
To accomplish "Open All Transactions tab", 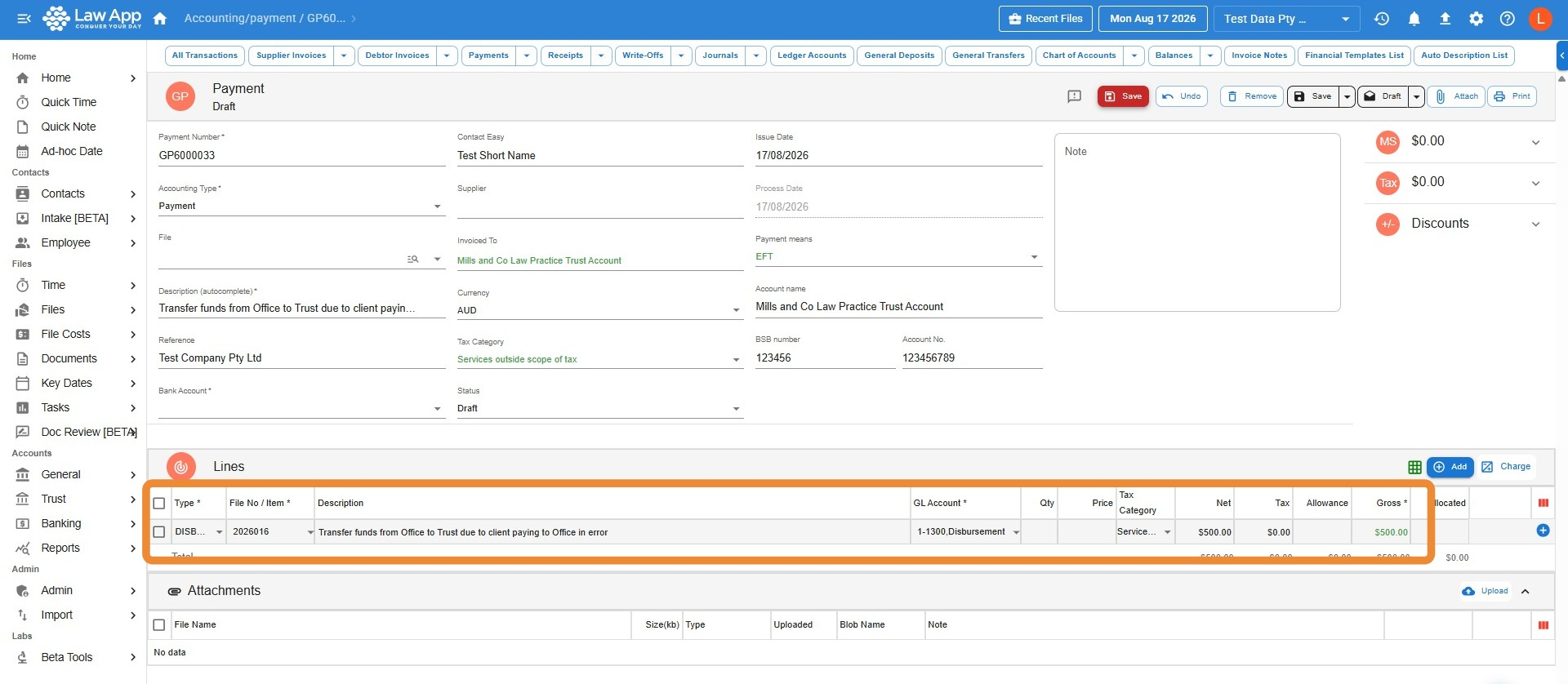I will (x=205, y=56).
